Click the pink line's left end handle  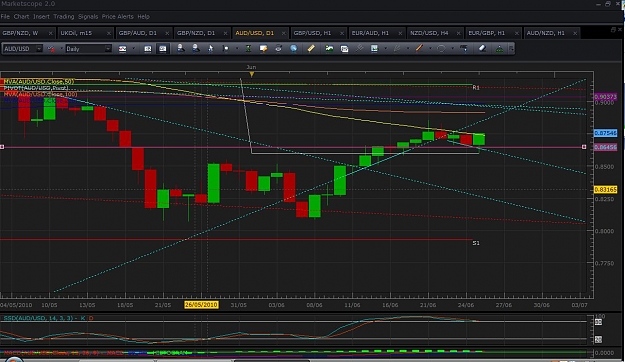(x=2, y=147)
